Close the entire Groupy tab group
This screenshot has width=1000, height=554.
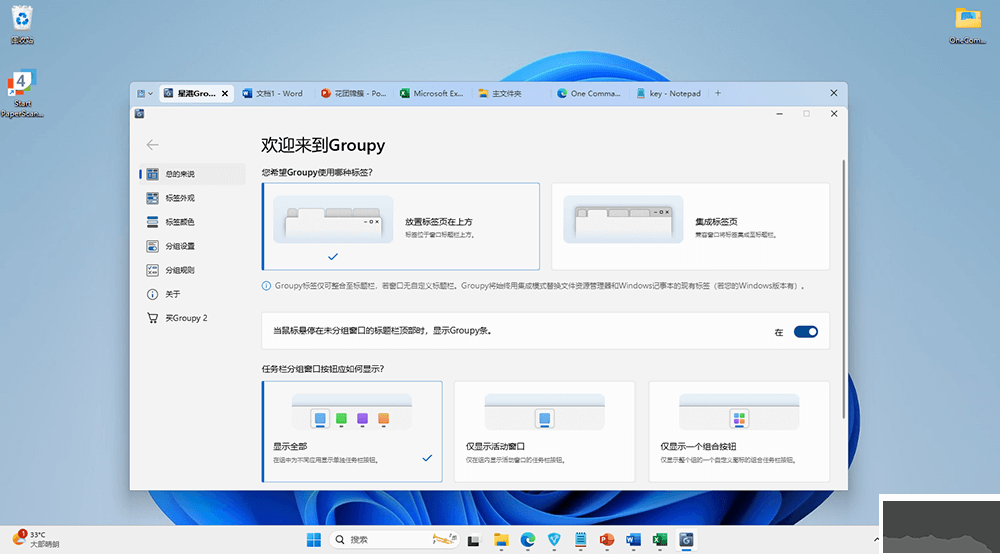[x=834, y=93]
